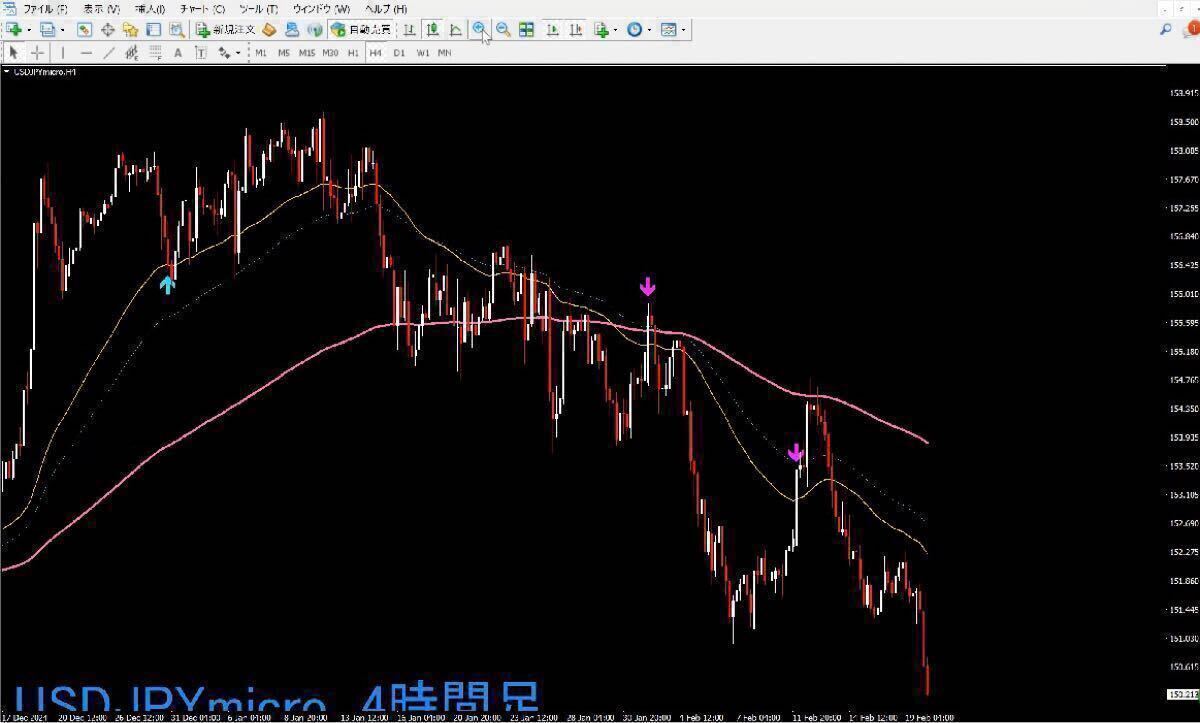Open the Profiles toolbar icon

point(46,29)
